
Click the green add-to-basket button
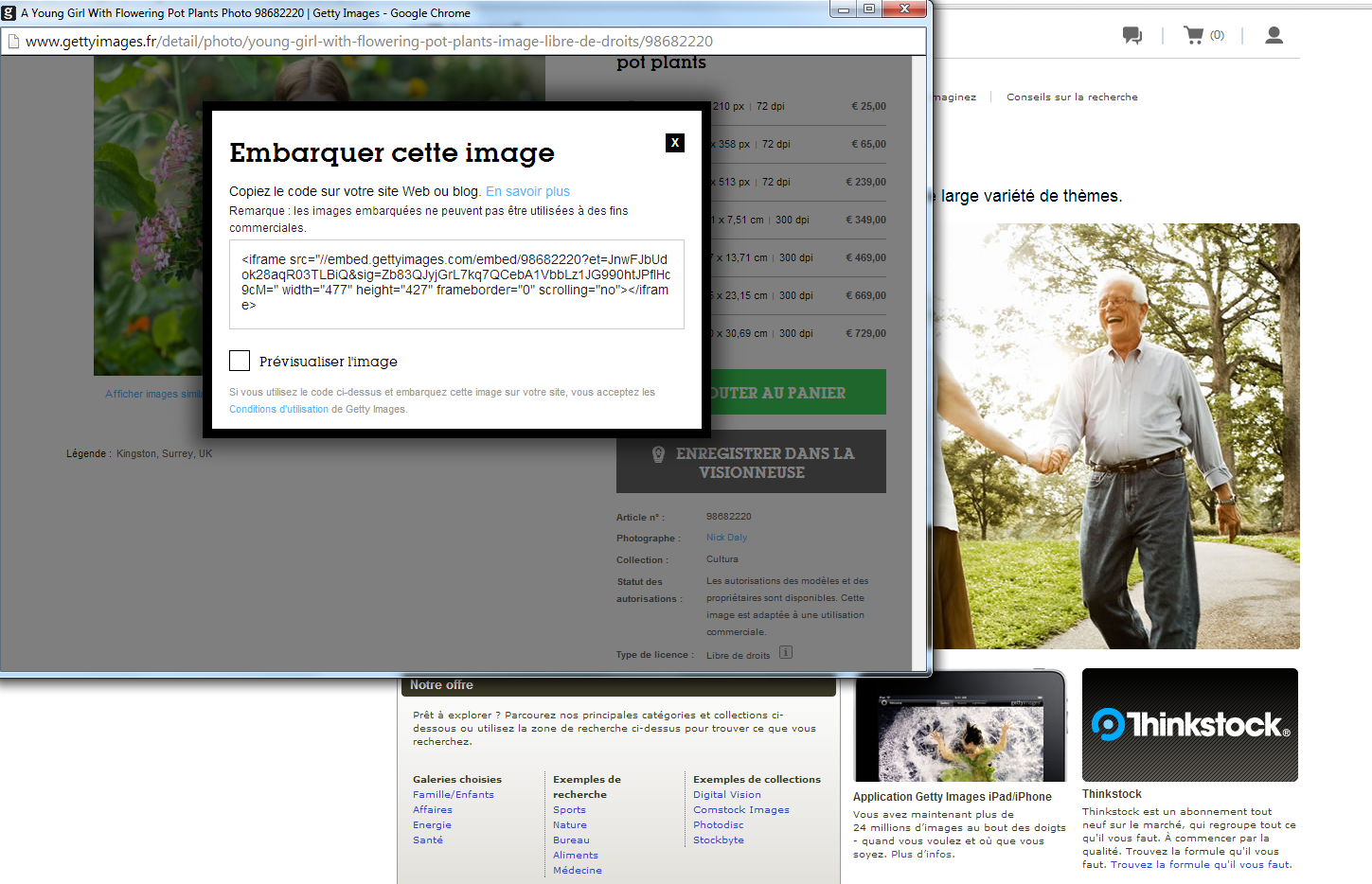(x=798, y=392)
